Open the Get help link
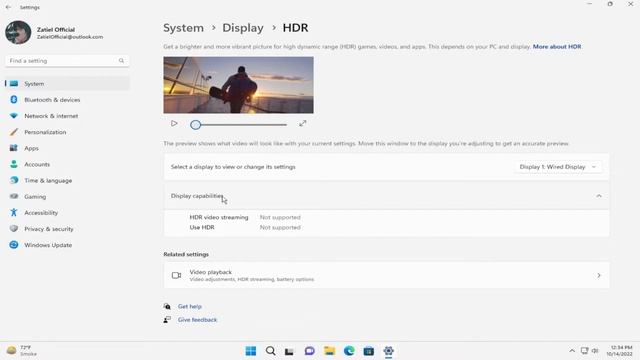This screenshot has width=640, height=360. (x=190, y=307)
